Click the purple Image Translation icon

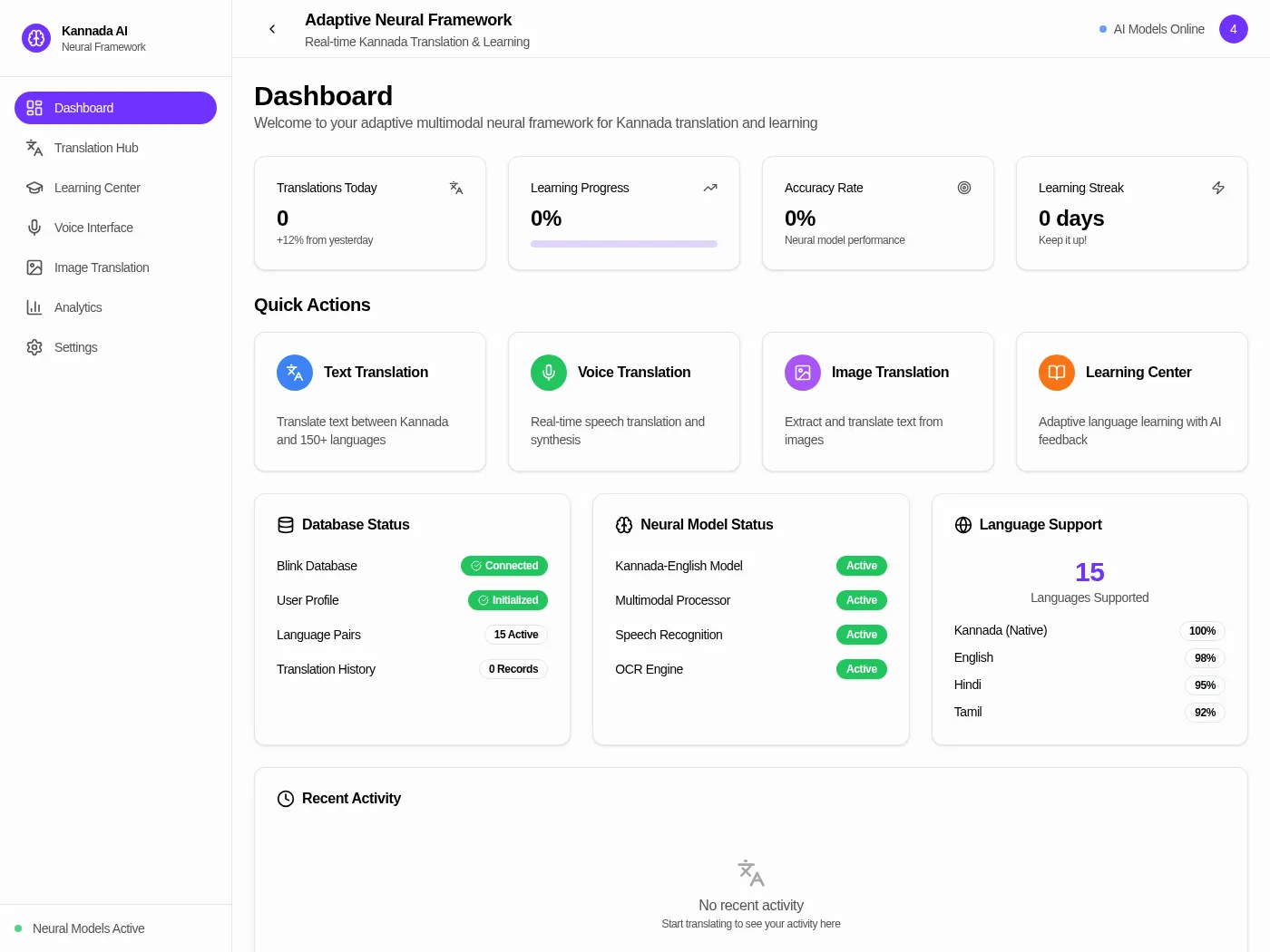803,373
